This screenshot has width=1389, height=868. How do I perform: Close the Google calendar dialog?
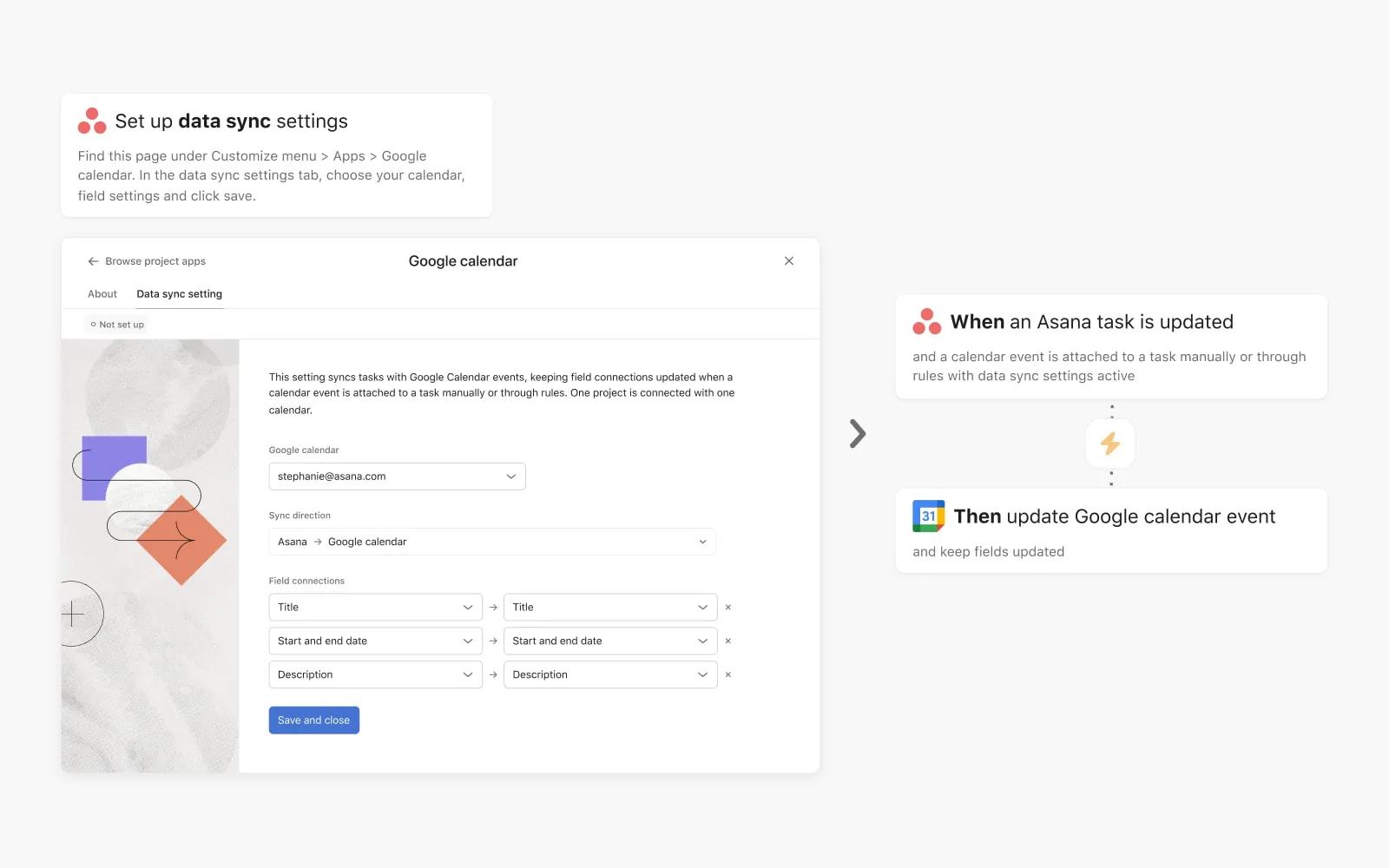tap(788, 261)
